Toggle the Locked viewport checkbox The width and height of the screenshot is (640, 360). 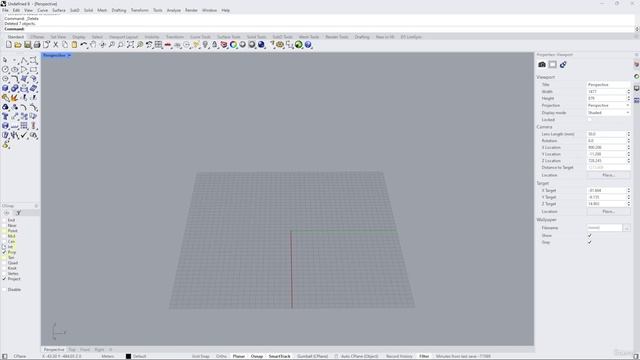[x=589, y=120]
